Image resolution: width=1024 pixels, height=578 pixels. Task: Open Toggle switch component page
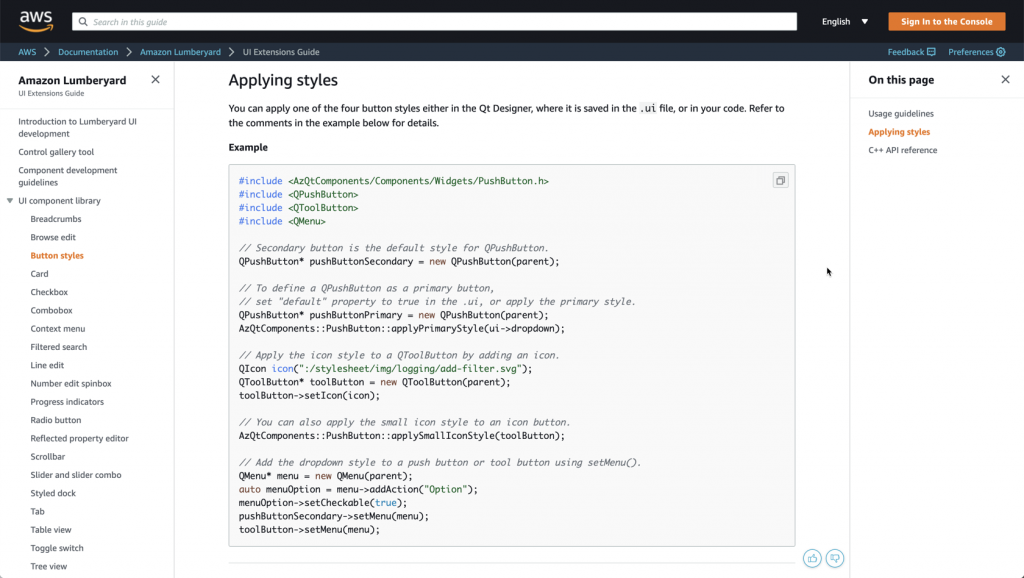click(57, 548)
